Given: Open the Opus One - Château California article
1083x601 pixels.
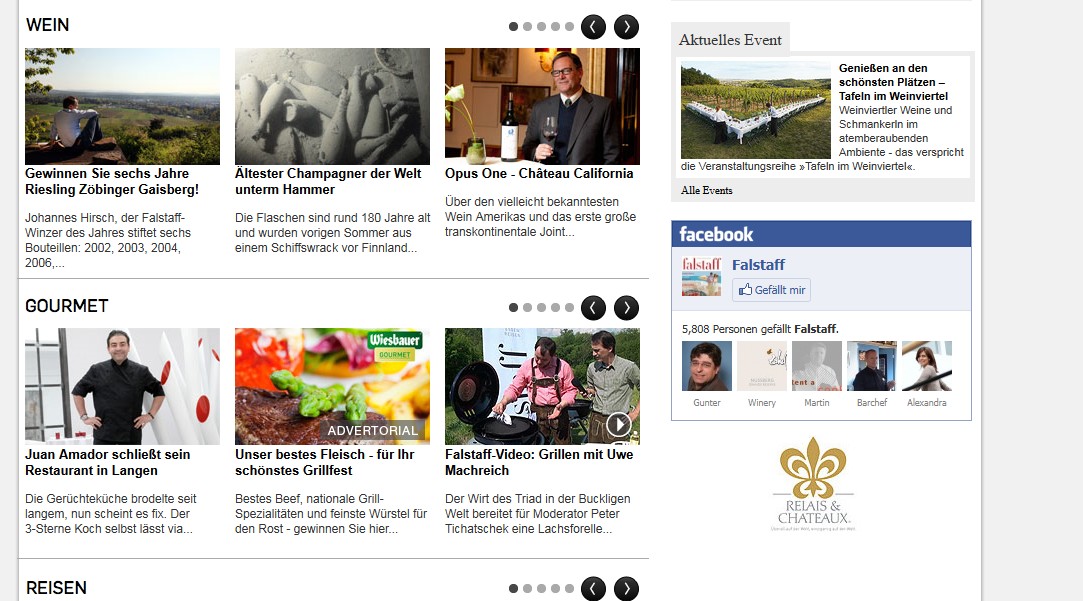Looking at the screenshot, I should tap(539, 173).
